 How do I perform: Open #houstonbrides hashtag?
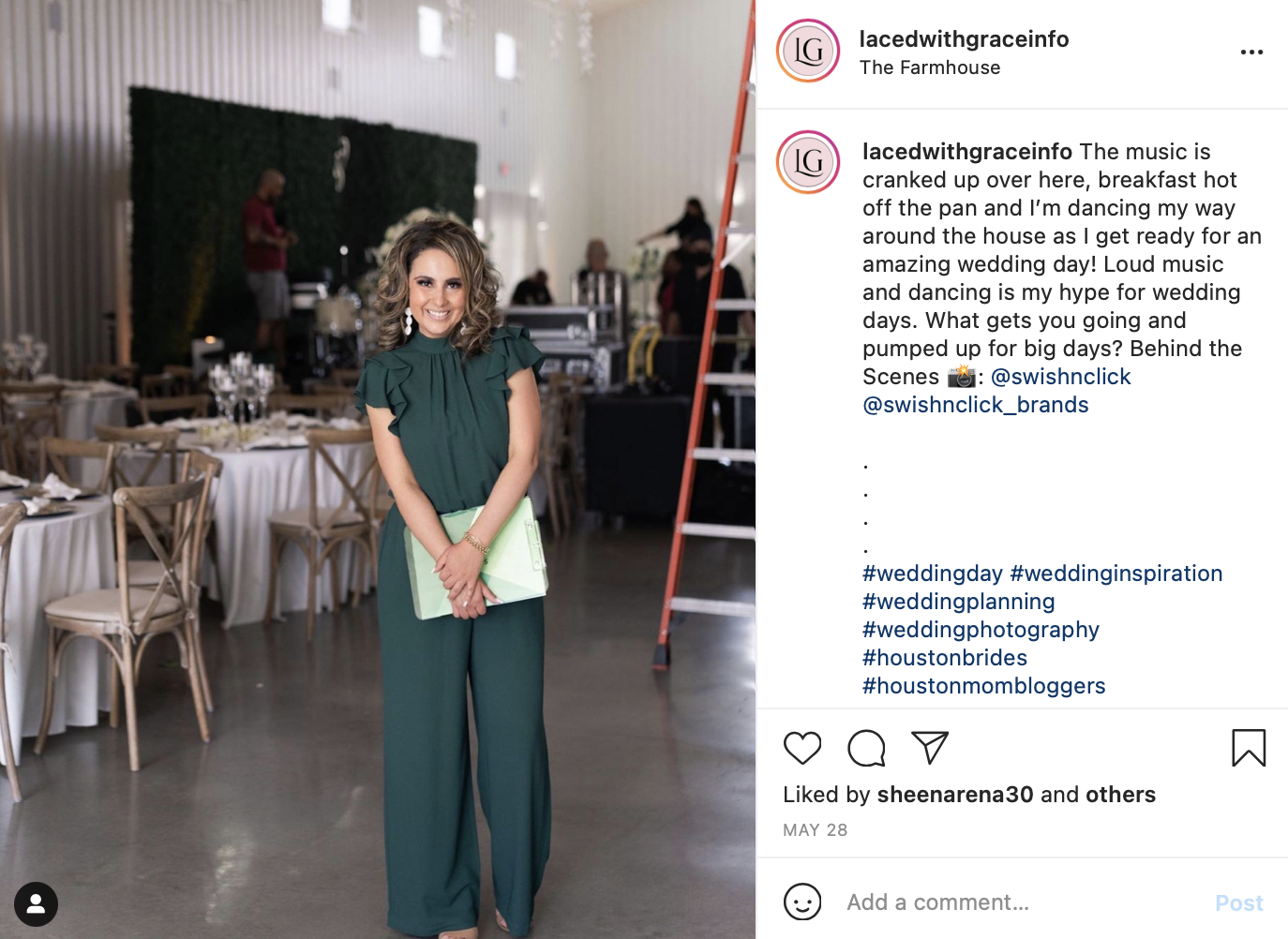click(945, 658)
